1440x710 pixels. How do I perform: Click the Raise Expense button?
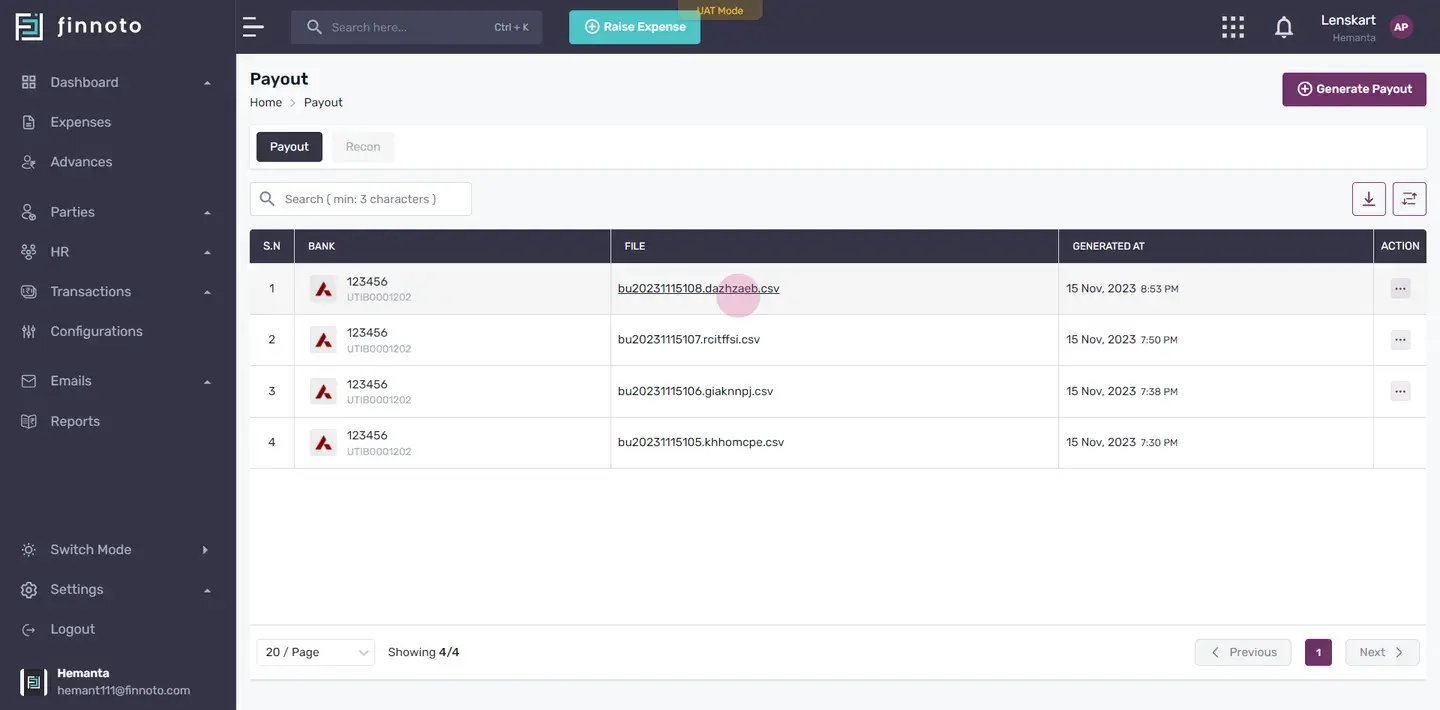point(635,27)
